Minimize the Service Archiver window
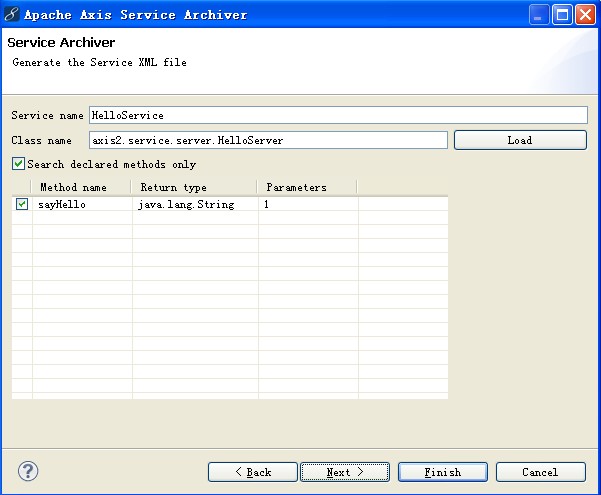This screenshot has height=495, width=601. (539, 15)
